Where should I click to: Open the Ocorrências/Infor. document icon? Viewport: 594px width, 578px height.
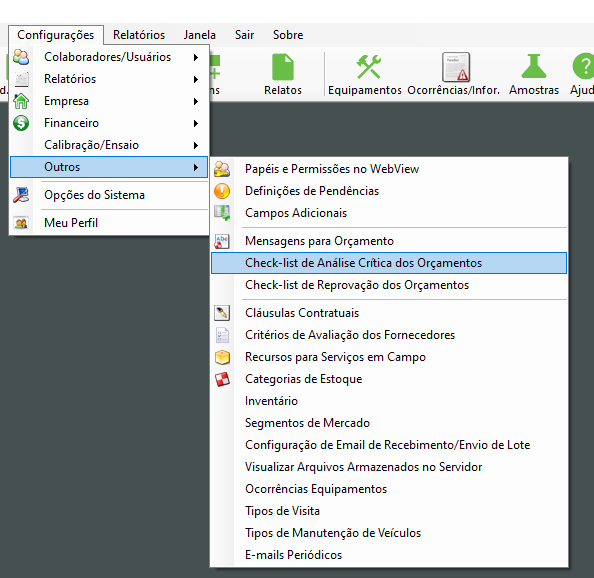click(456, 67)
